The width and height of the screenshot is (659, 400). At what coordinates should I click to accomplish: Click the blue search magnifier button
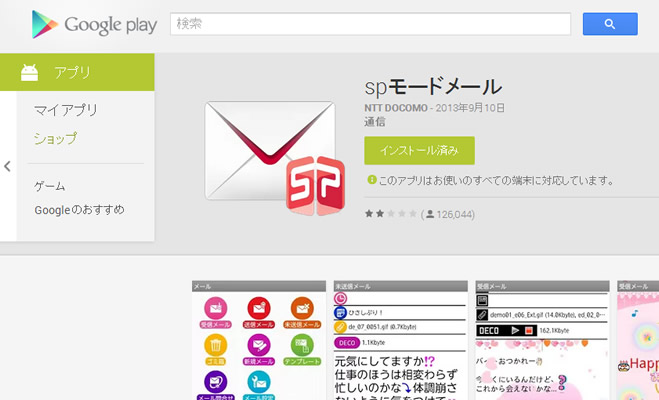[610, 24]
